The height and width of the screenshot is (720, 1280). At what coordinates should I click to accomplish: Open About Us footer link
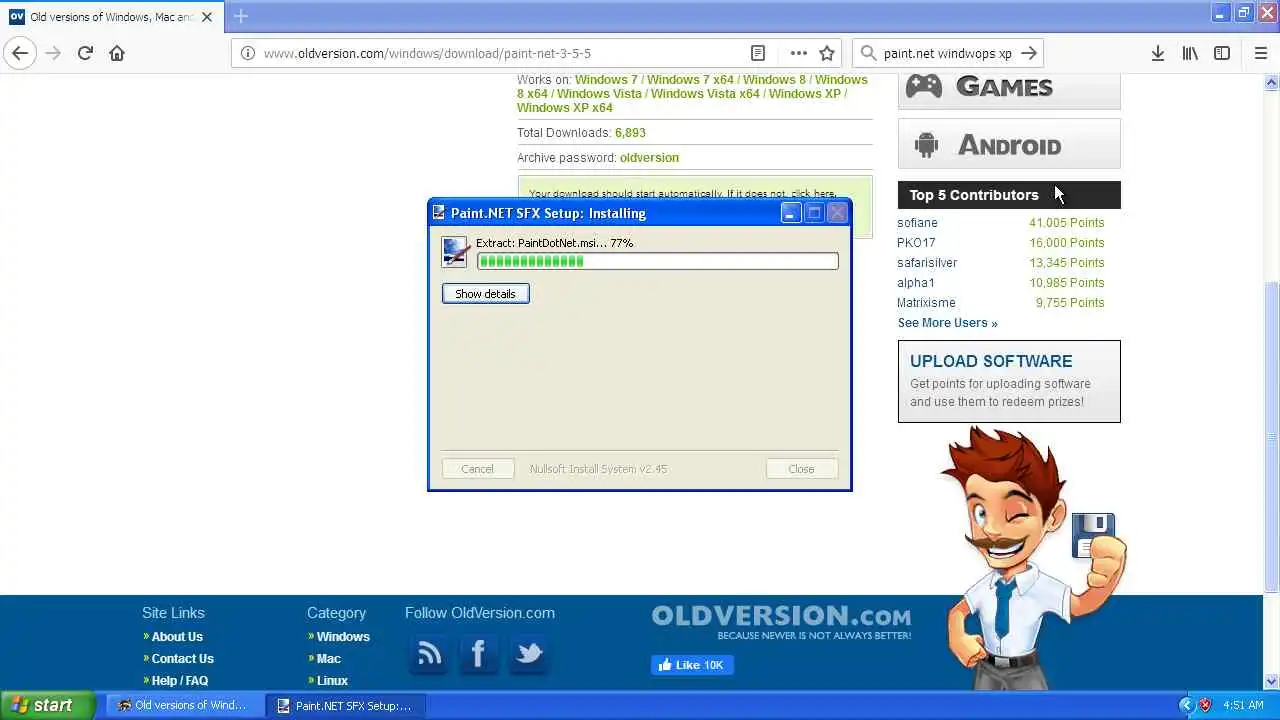[177, 637]
